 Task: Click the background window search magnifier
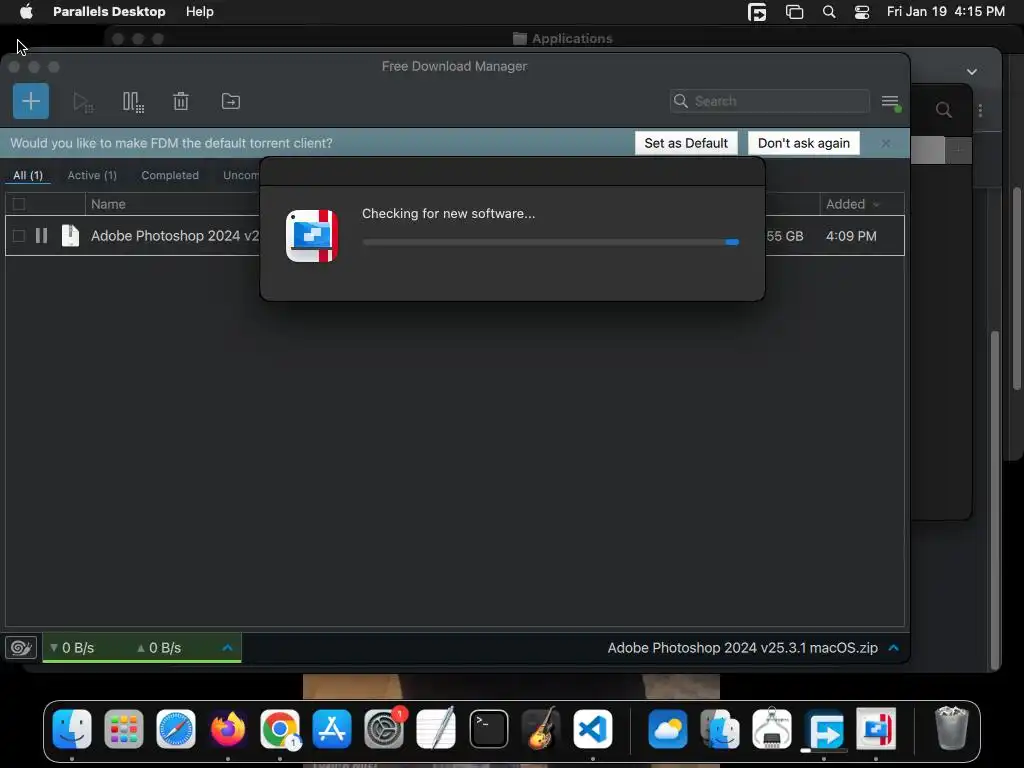pyautogui.click(x=943, y=110)
